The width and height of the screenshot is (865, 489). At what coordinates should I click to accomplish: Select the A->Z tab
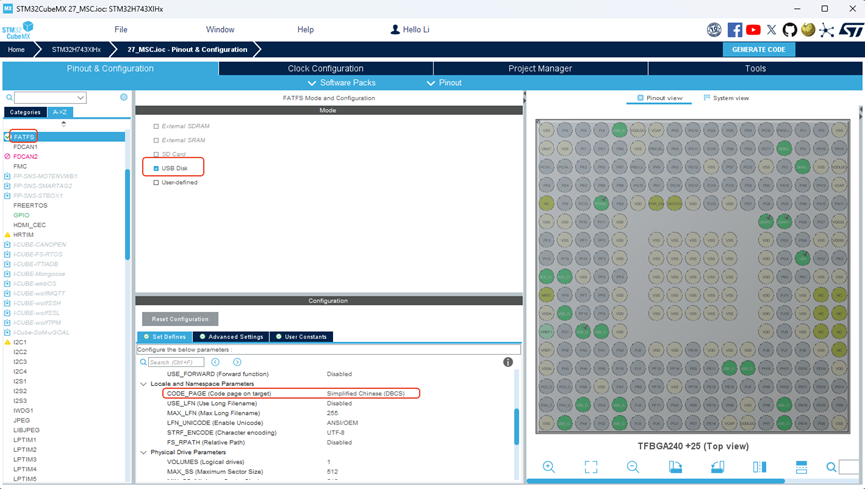click(60, 112)
